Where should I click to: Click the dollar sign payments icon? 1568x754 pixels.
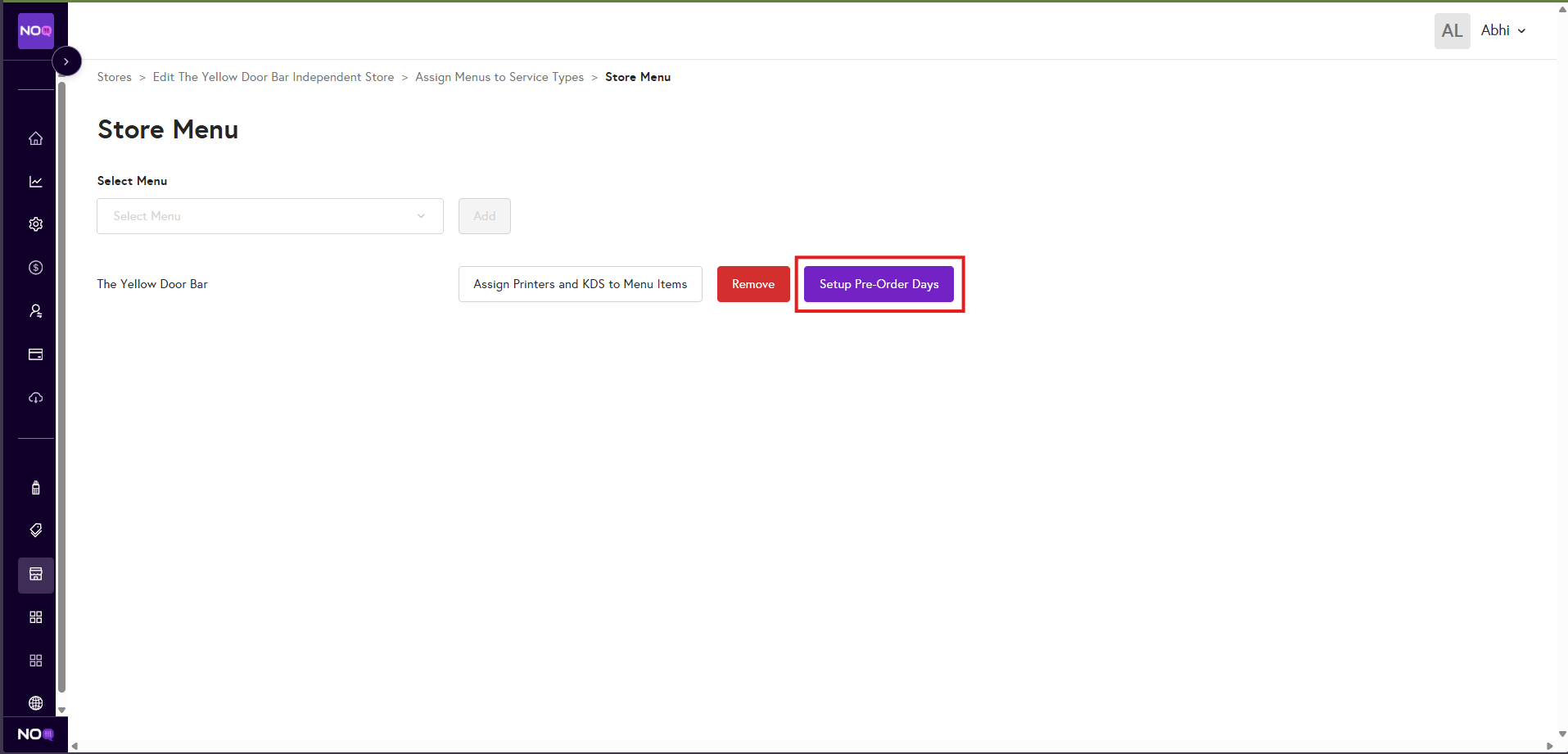click(36, 268)
